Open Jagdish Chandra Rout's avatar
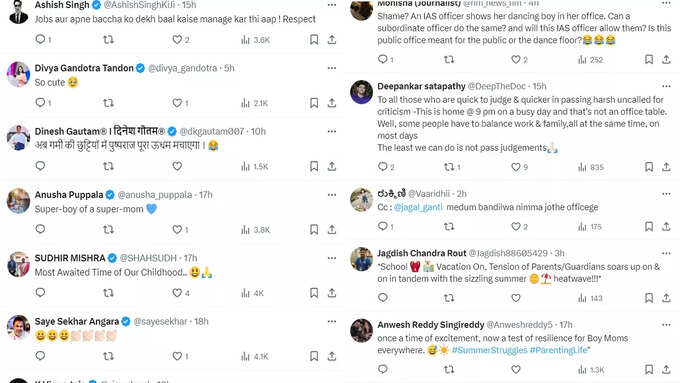Image resolution: width=680 pixels, height=383 pixels. point(361,259)
